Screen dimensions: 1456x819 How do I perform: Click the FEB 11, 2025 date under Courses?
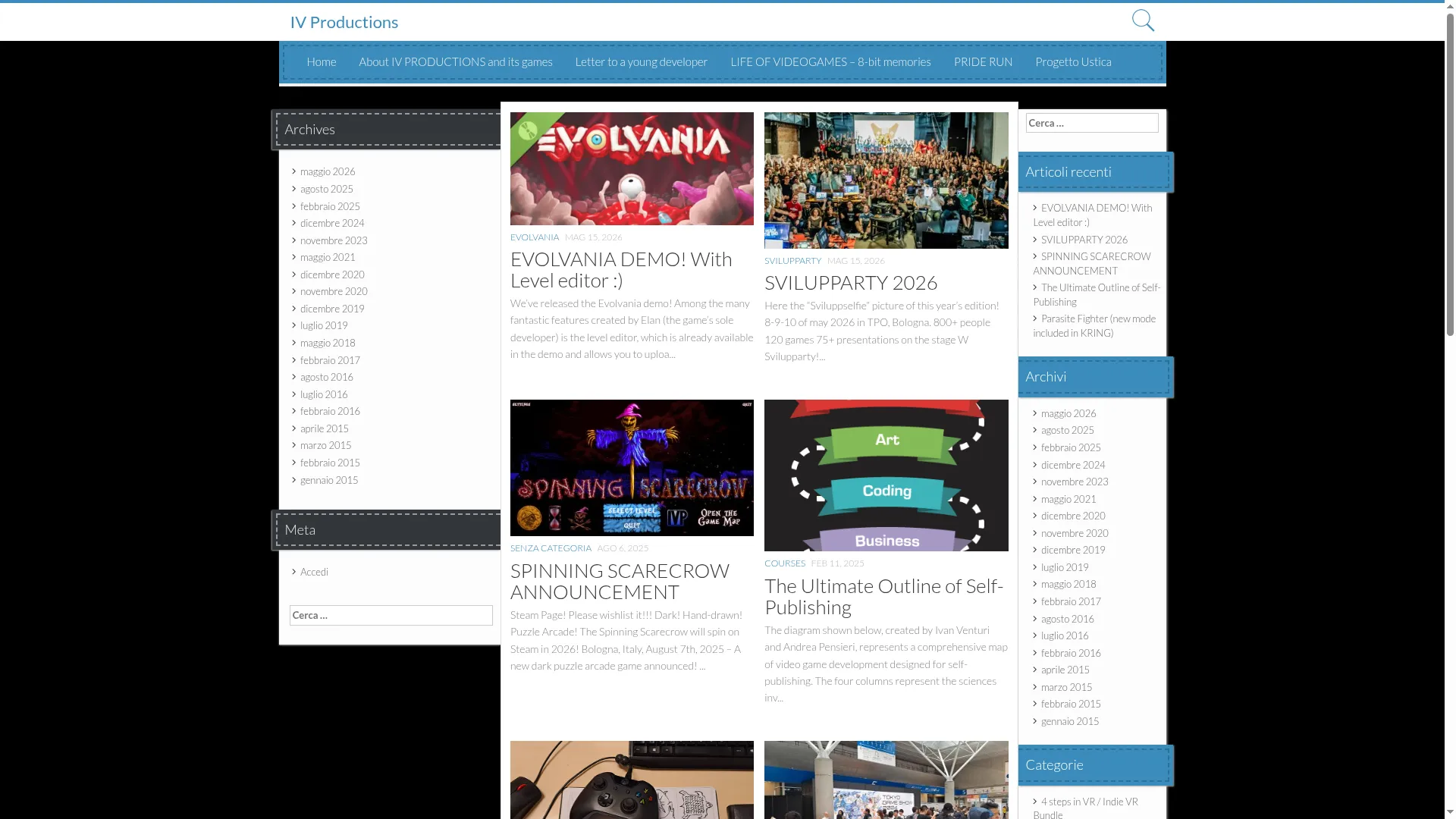pos(837,563)
